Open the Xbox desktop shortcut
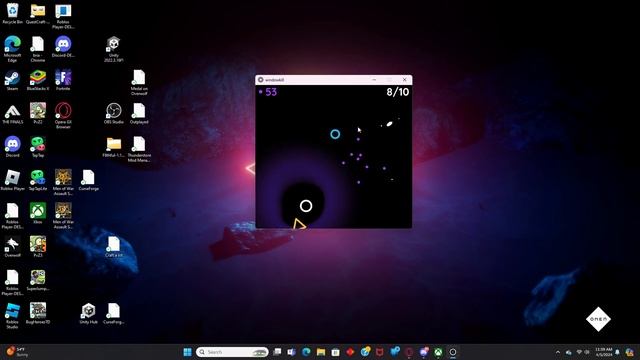640x360 pixels. pyautogui.click(x=38, y=213)
